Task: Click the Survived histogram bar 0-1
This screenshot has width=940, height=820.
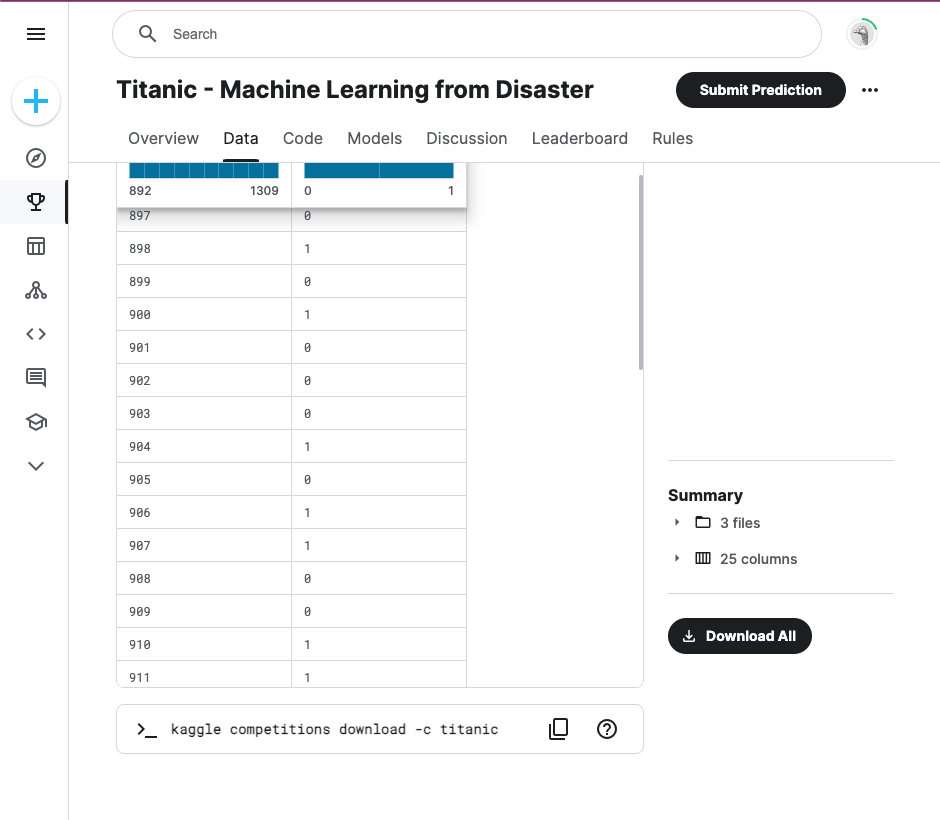Action: point(379,171)
